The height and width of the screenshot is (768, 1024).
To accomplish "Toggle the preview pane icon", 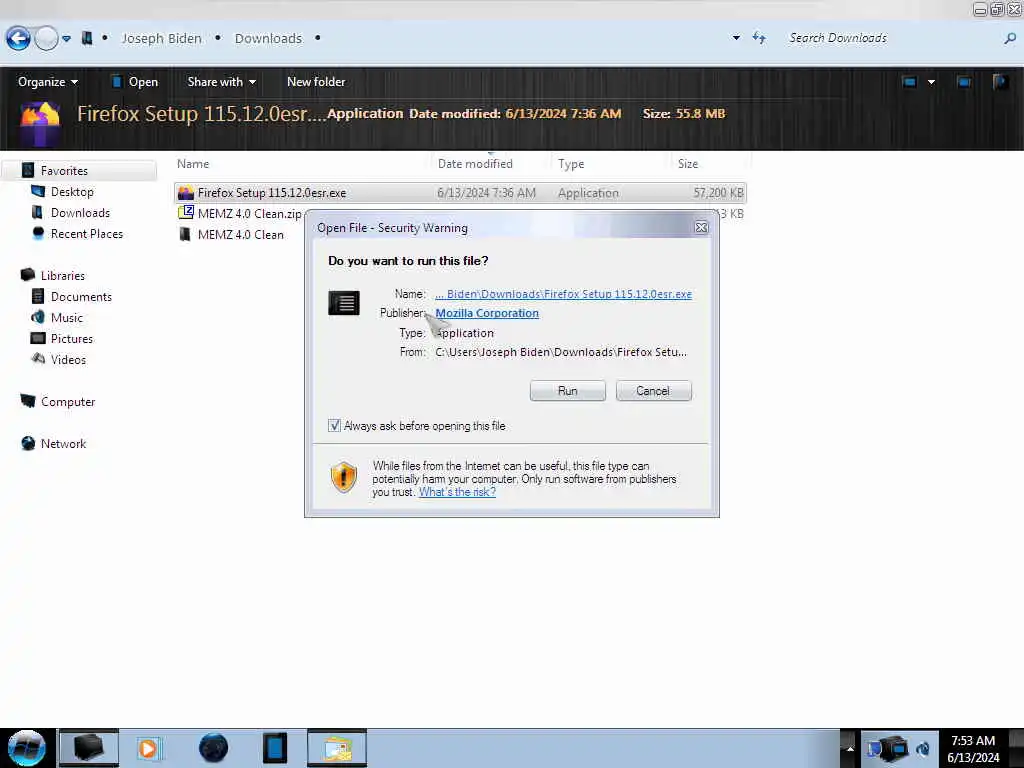I will pos(963,82).
